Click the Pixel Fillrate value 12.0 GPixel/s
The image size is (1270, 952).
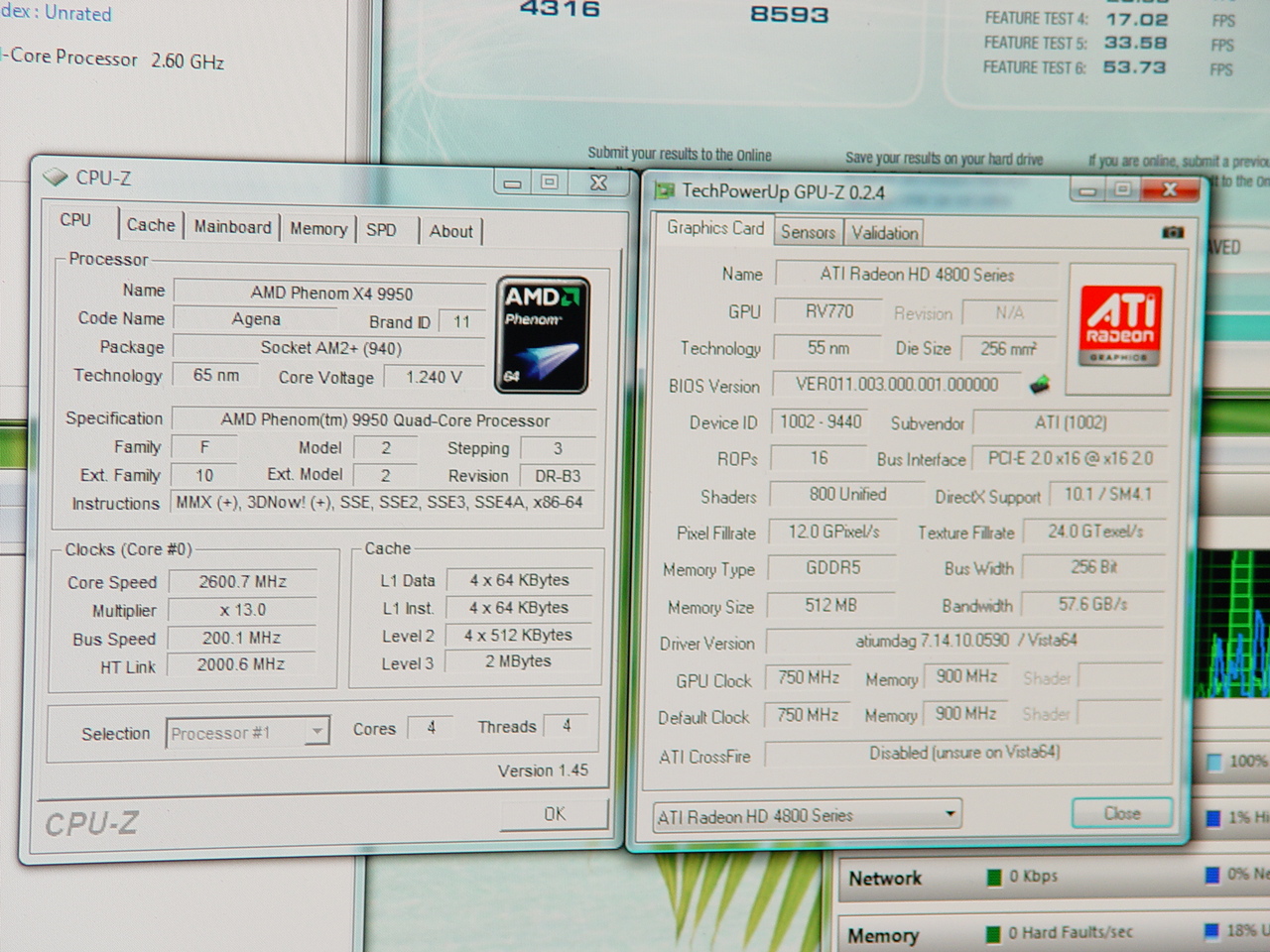click(x=833, y=532)
